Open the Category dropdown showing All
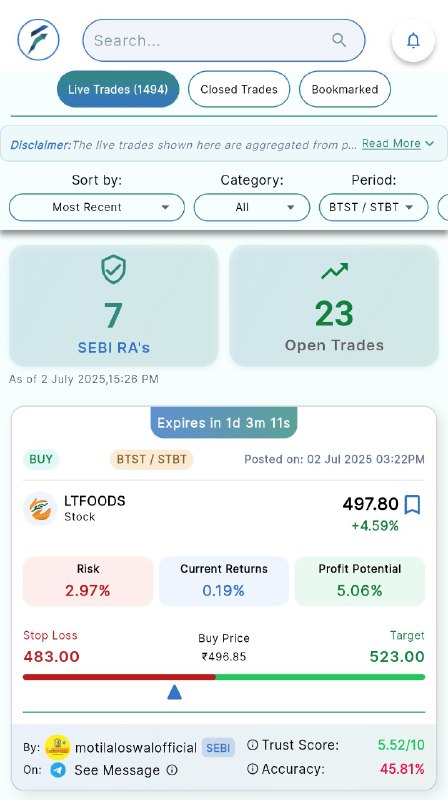448x800 pixels. point(252,207)
